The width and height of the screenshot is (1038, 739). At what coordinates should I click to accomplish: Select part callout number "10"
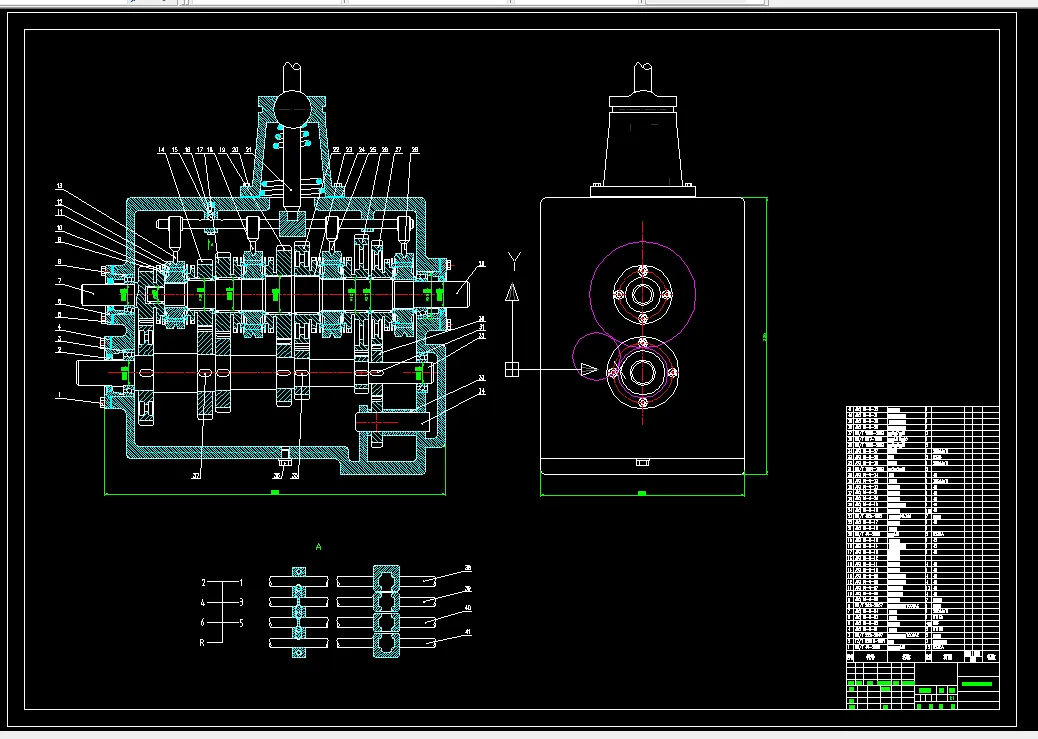(x=59, y=228)
